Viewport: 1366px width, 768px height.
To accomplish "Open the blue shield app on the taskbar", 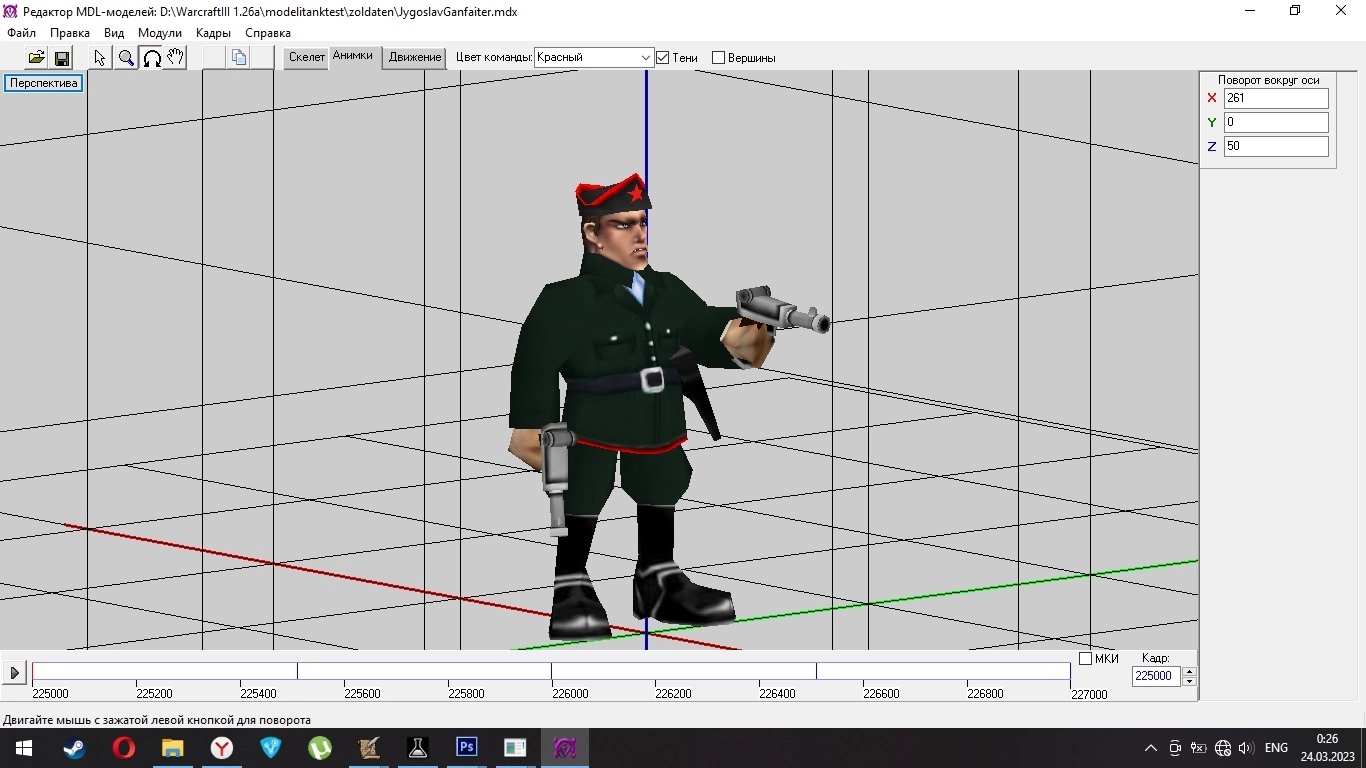I will click(271, 748).
